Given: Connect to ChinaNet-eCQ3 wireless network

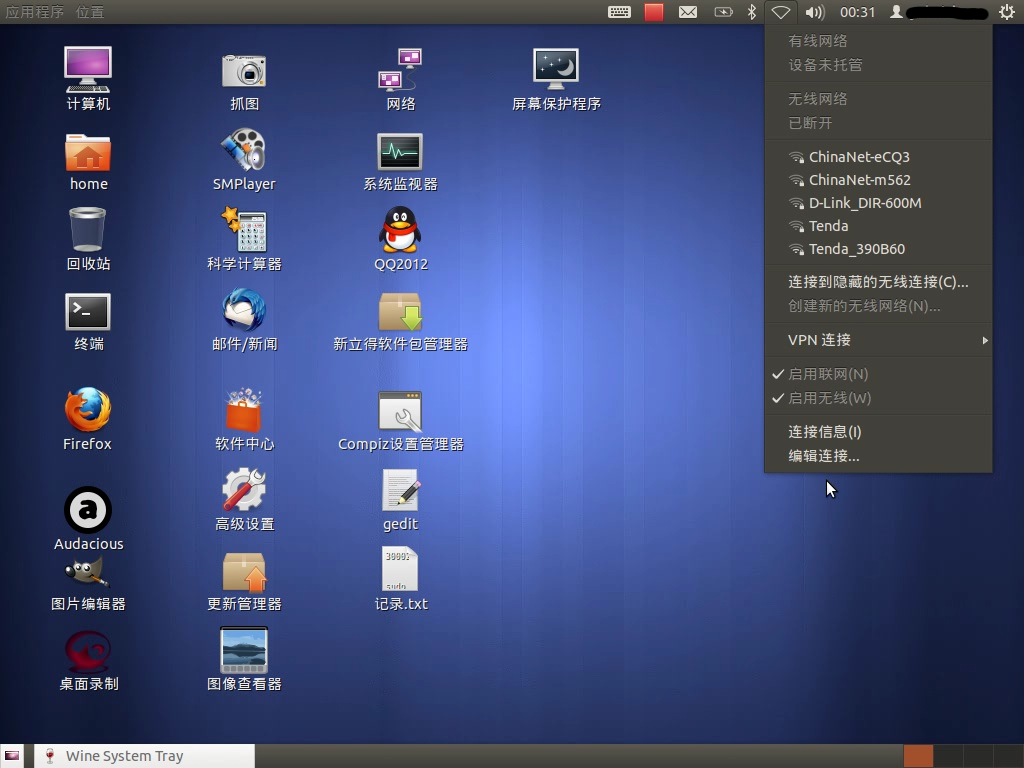Looking at the screenshot, I should tap(878, 157).
